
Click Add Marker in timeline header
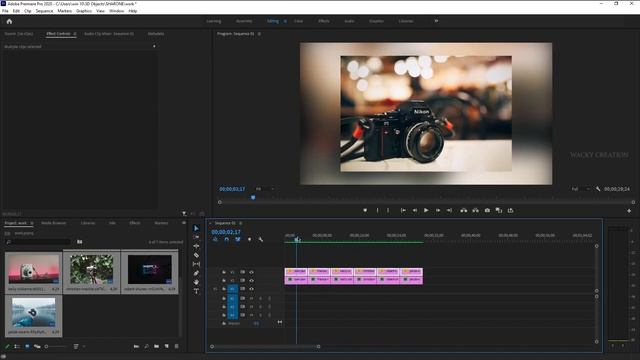249,240
